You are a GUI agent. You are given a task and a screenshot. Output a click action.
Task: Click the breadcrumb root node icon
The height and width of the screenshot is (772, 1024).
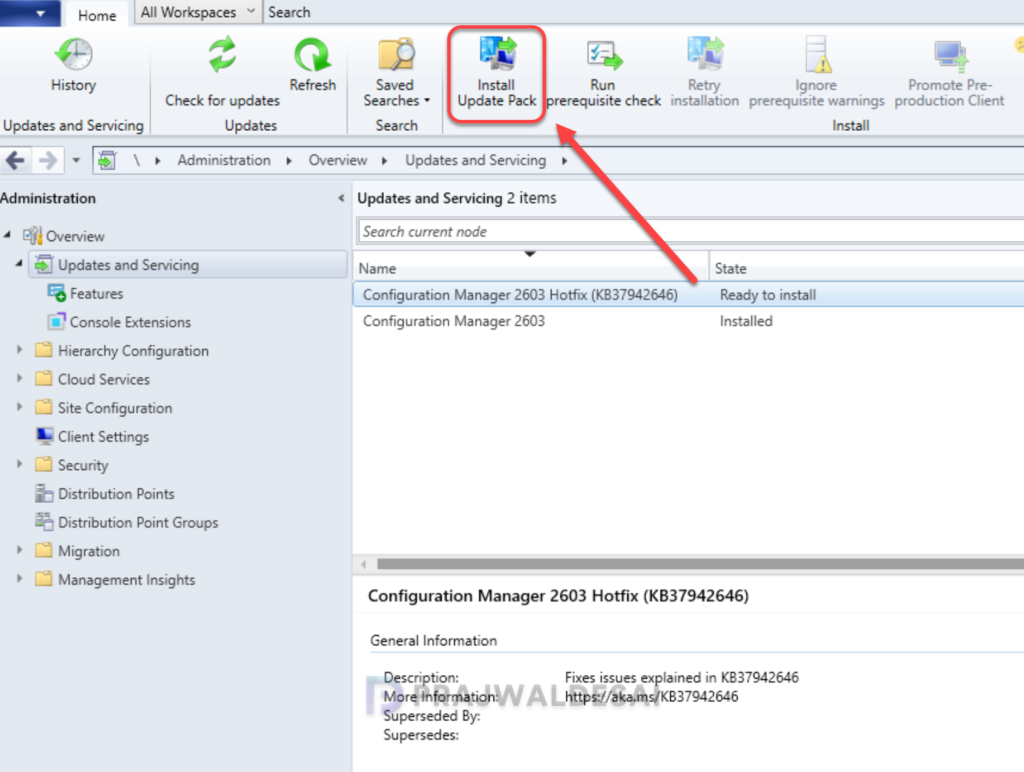(x=107, y=160)
